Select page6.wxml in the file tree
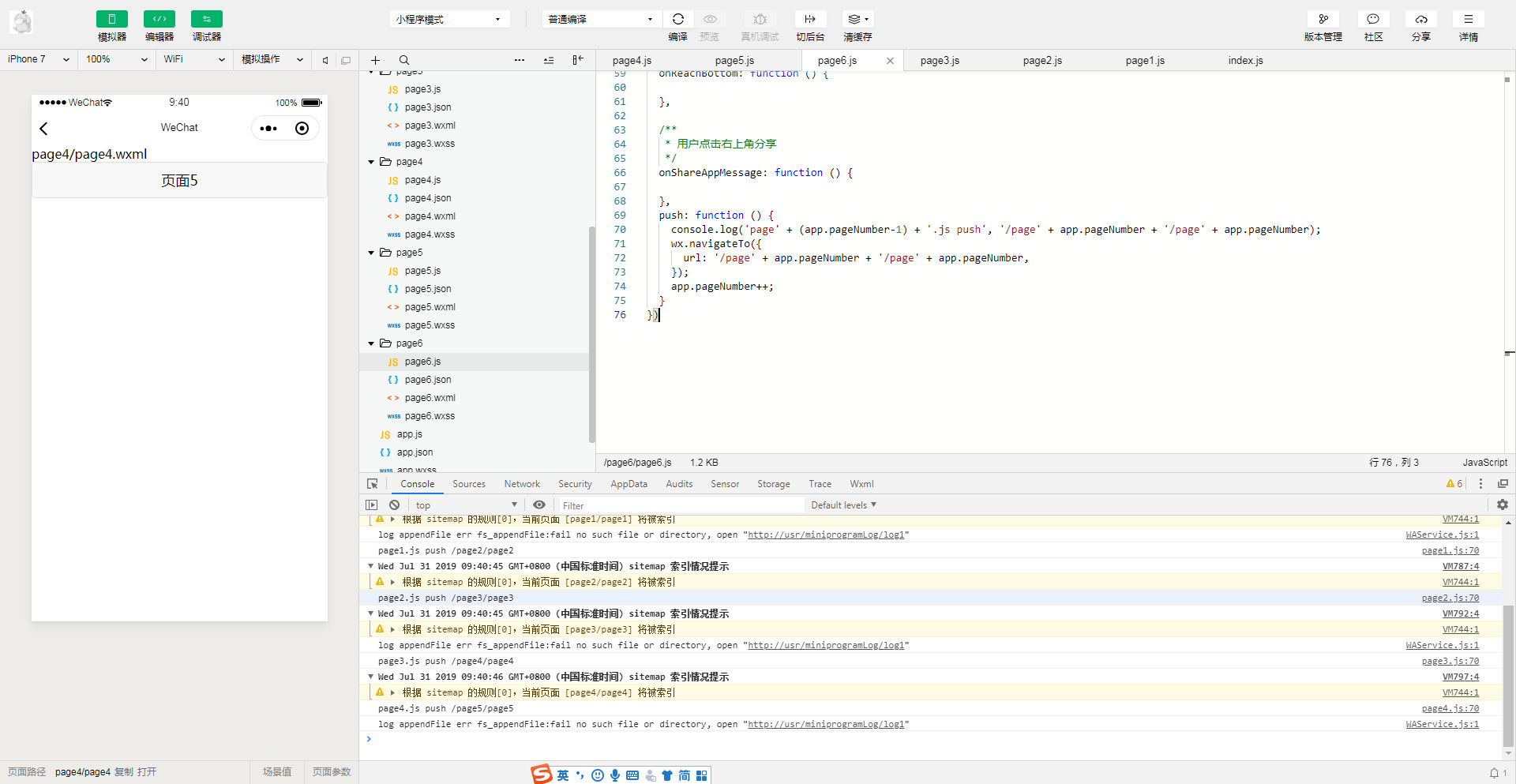1516x784 pixels. 430,398
